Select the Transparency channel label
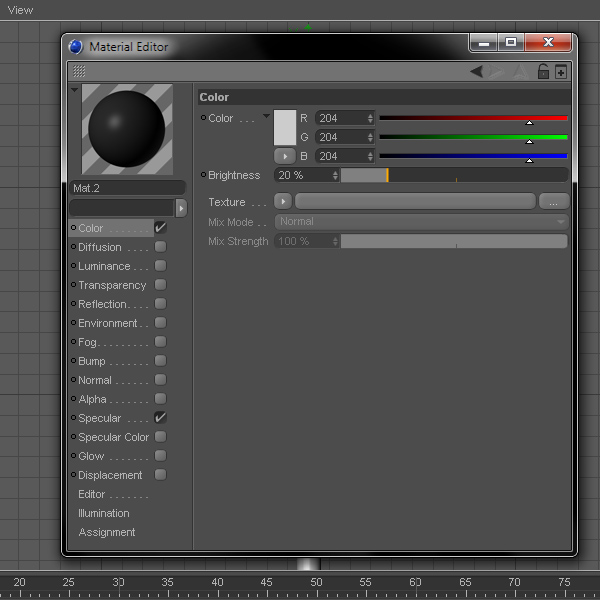This screenshot has height=600, width=600. pos(112,285)
